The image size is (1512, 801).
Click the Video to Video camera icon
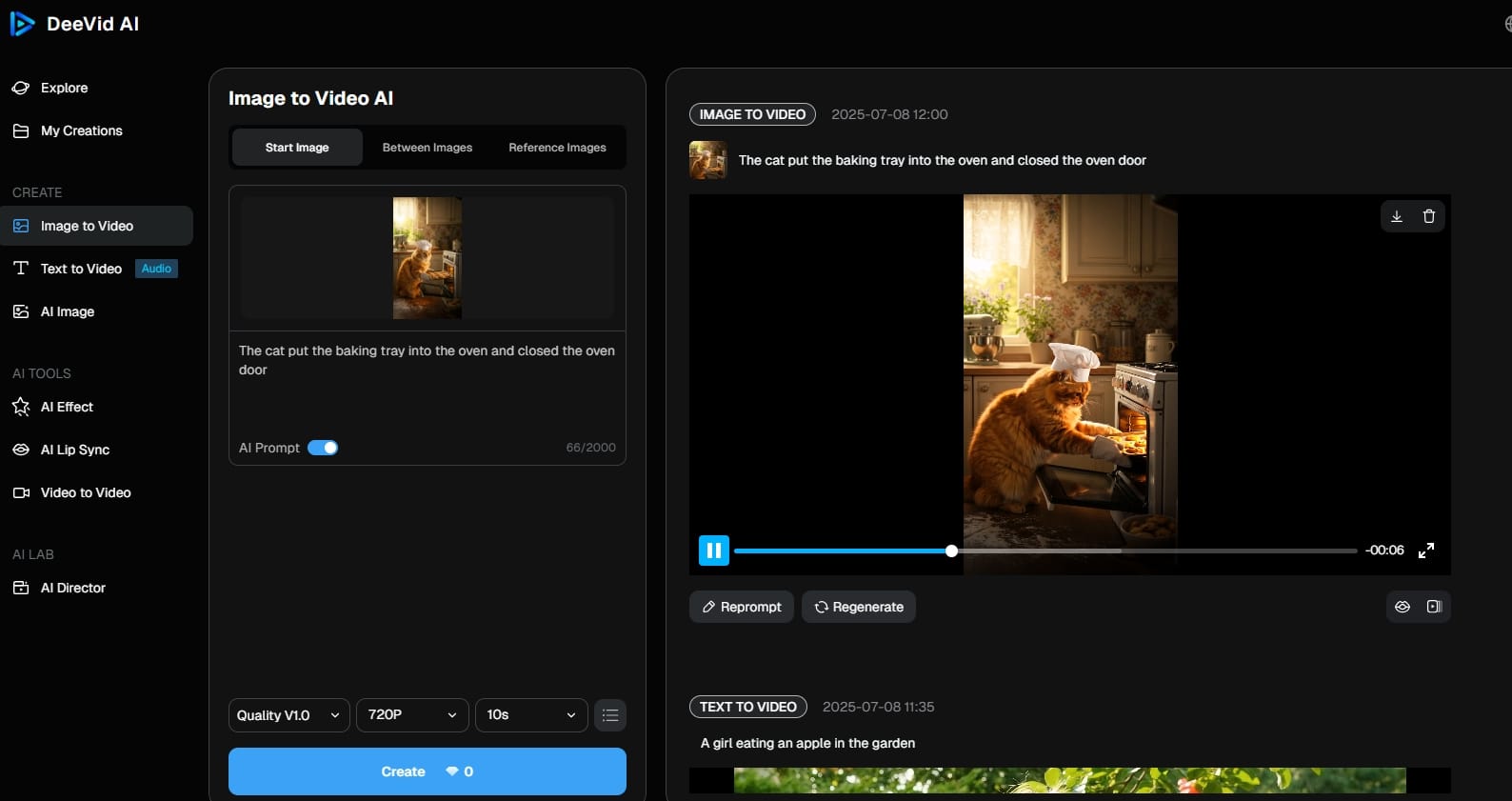coord(21,492)
